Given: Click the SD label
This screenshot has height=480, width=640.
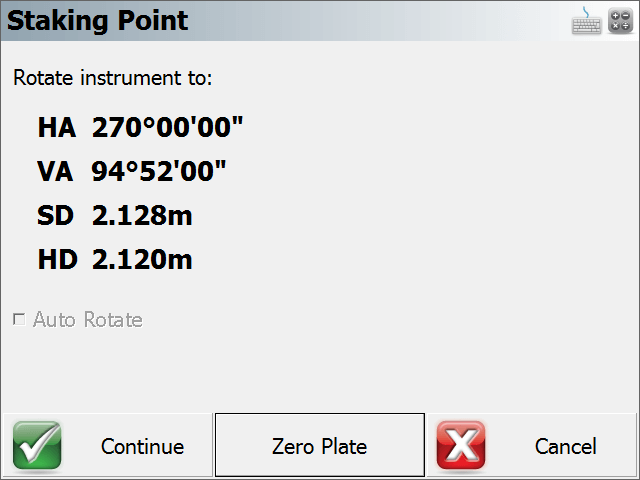Looking at the screenshot, I should pyautogui.click(x=56, y=216).
